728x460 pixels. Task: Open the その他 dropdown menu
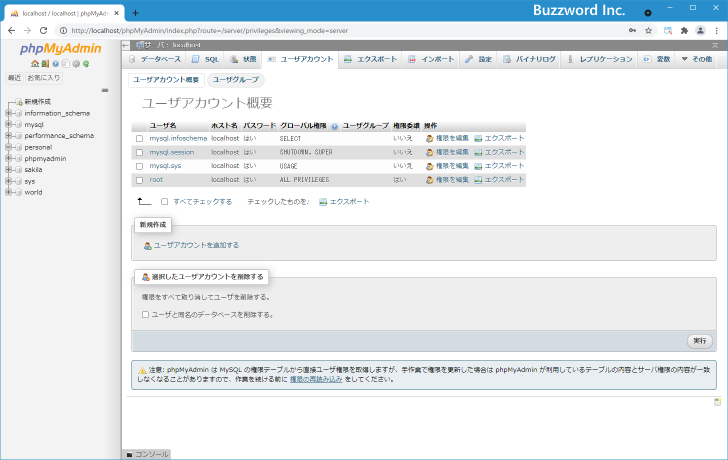(x=696, y=59)
